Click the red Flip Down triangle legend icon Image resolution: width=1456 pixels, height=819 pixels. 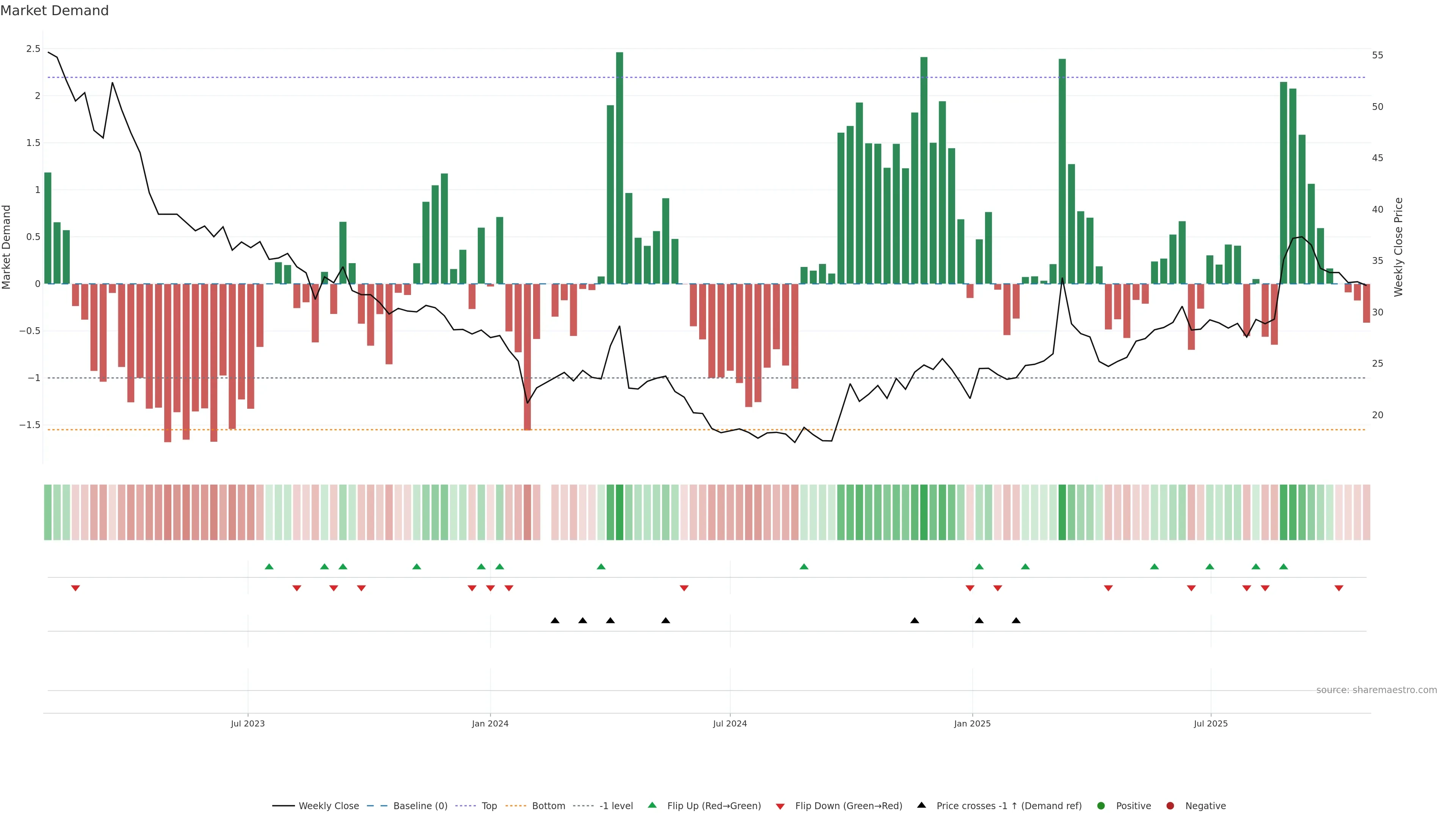tap(780, 806)
